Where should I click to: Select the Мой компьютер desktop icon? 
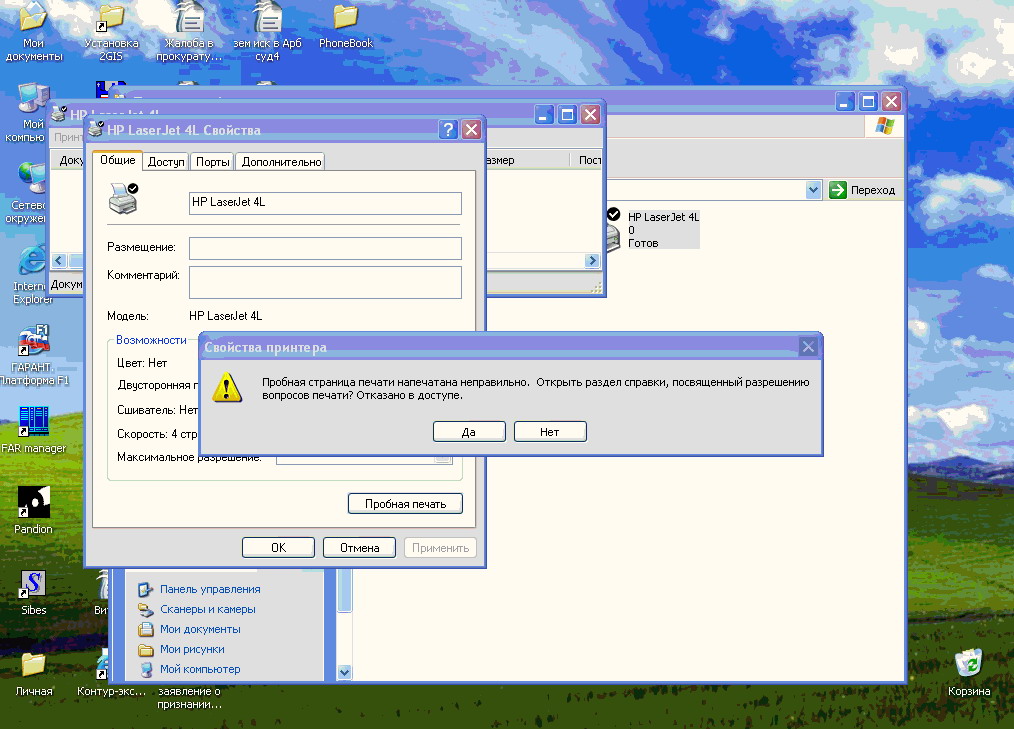click(29, 113)
